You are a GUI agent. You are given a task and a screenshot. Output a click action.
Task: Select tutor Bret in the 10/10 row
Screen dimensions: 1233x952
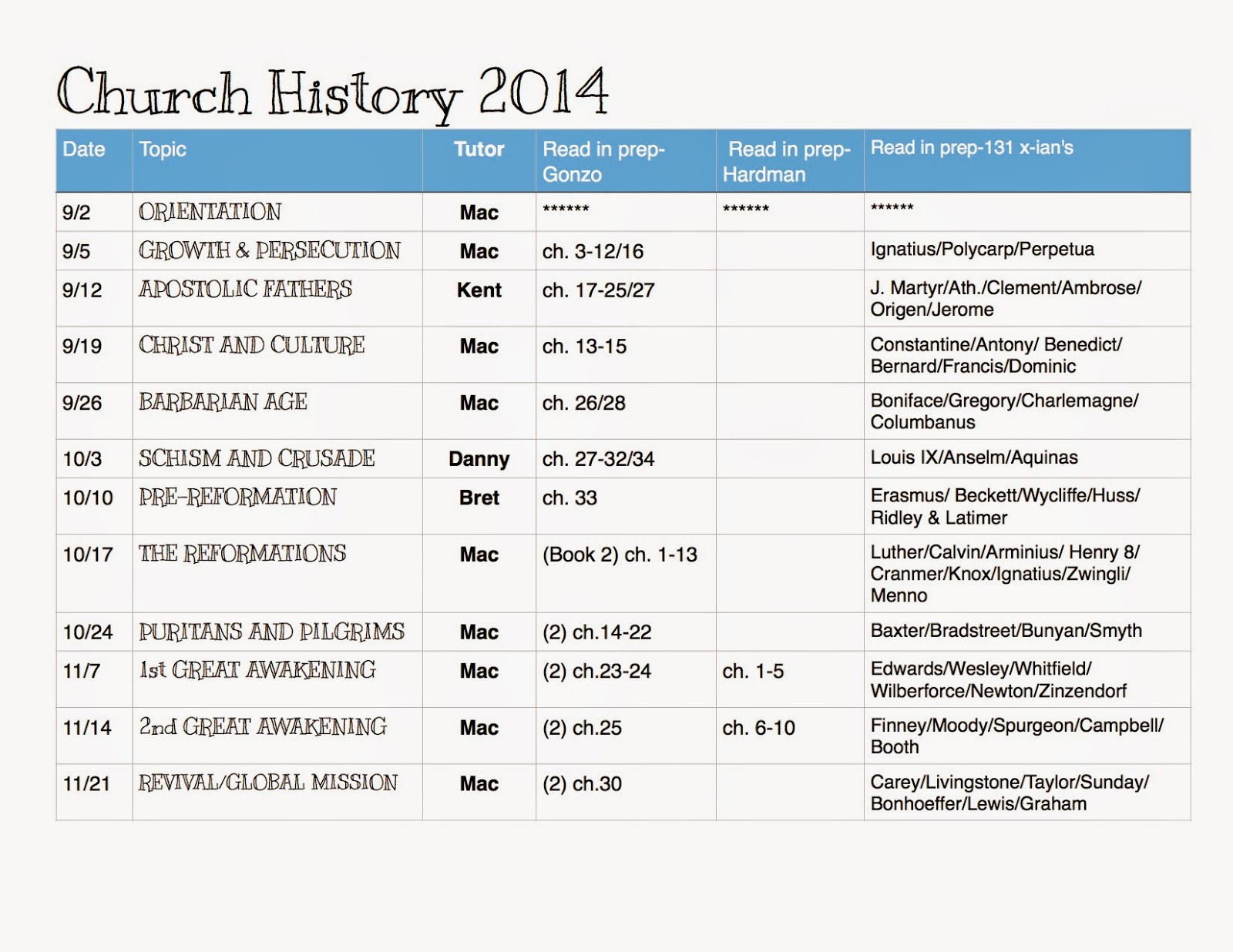[x=479, y=498]
